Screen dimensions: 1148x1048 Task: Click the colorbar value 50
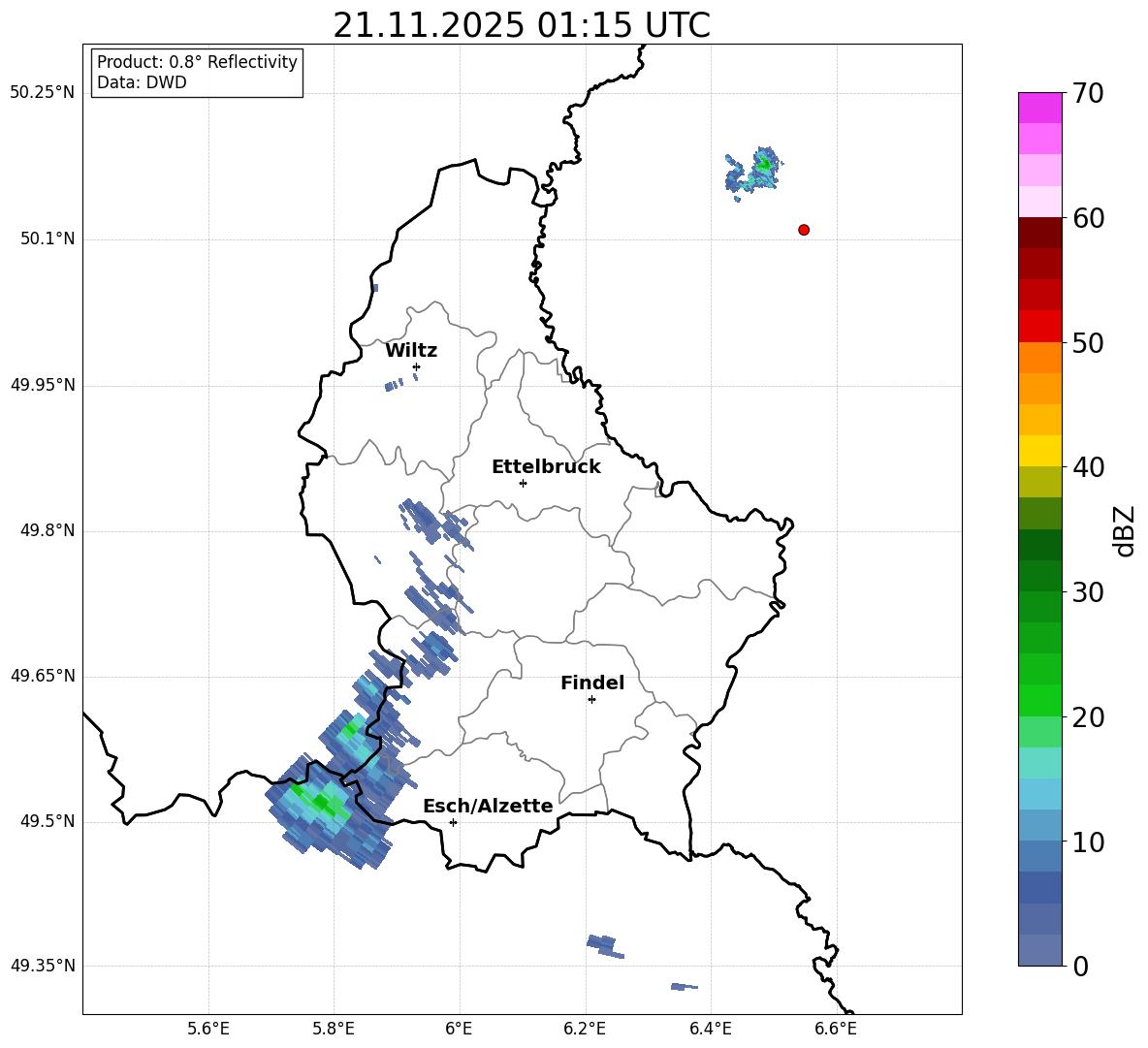click(x=1089, y=343)
